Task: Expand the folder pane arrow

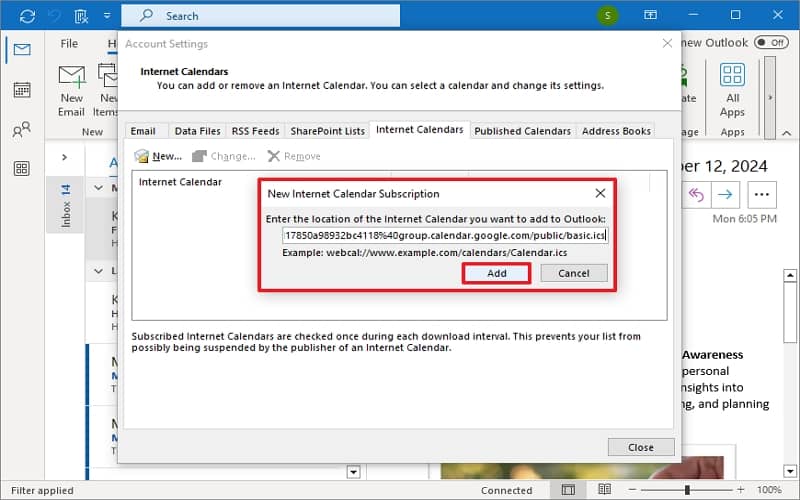Action: pyautogui.click(x=64, y=157)
